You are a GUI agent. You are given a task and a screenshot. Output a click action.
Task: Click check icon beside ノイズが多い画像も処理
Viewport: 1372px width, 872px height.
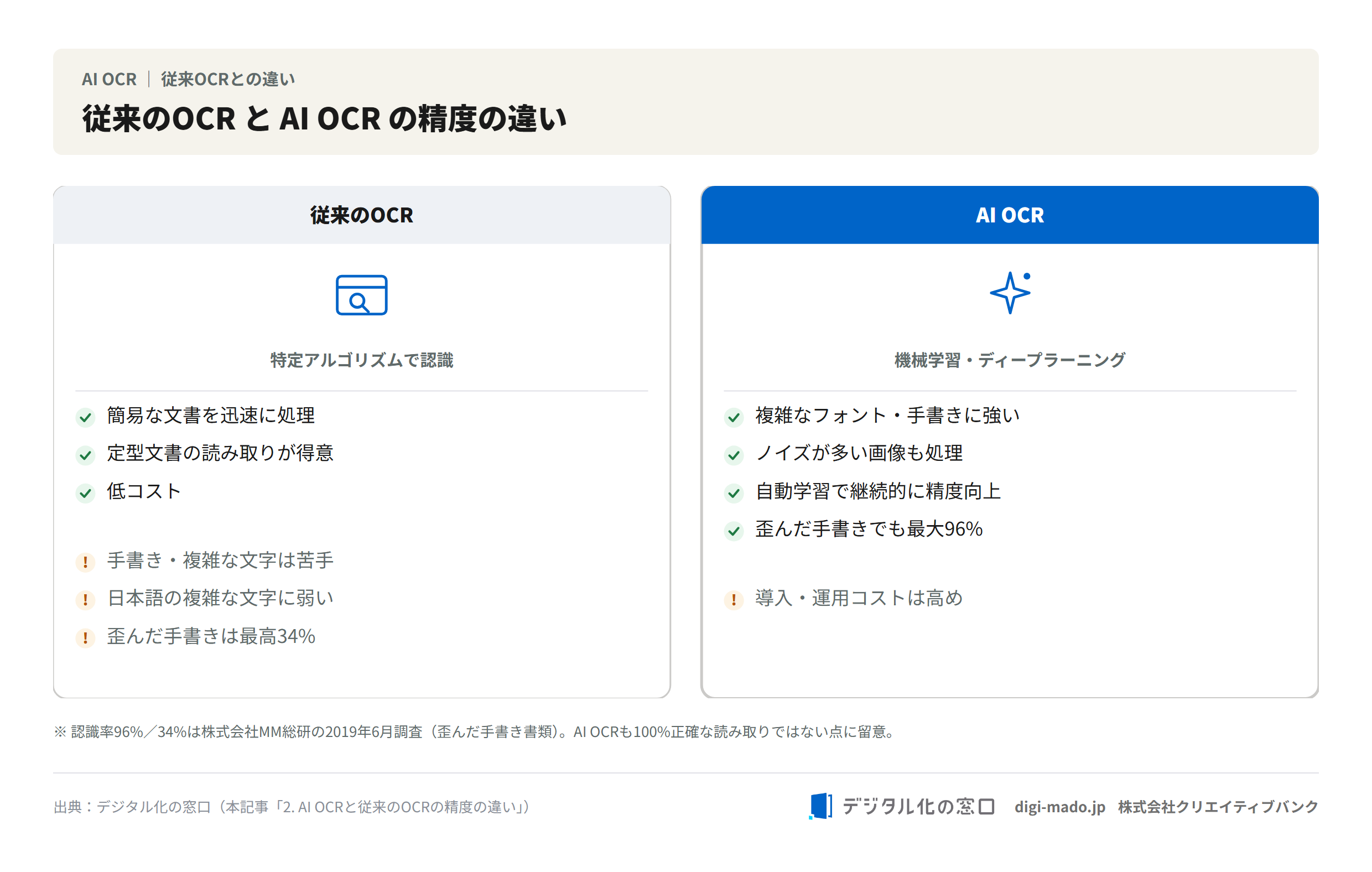(x=734, y=455)
